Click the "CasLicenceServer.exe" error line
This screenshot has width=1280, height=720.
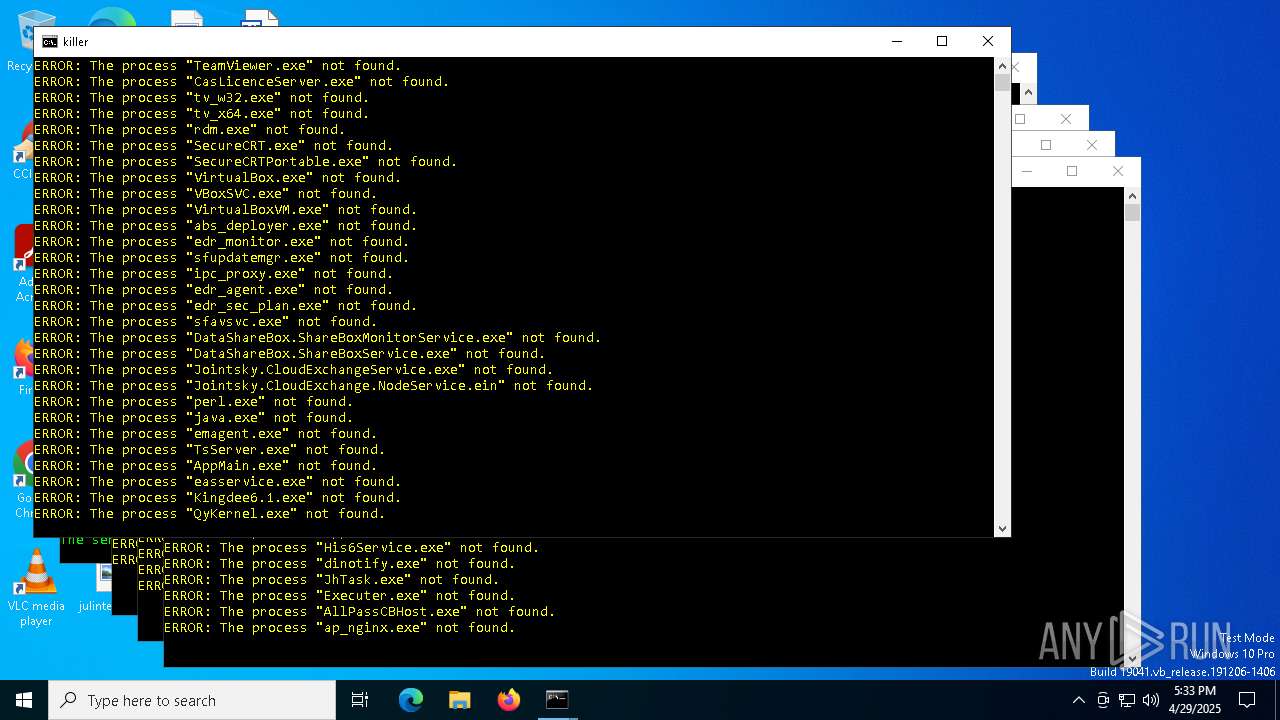(x=241, y=82)
